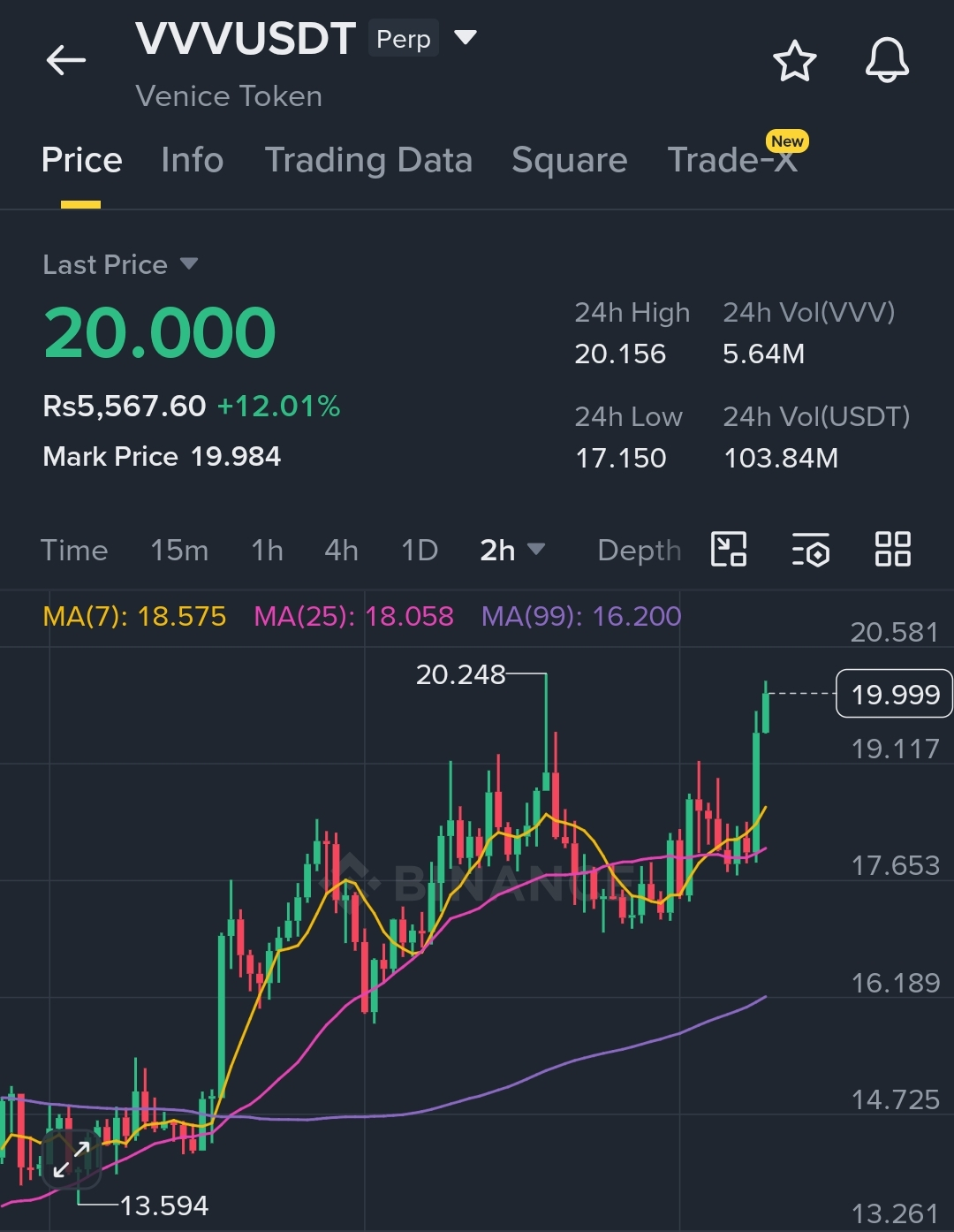This screenshot has width=954, height=1232.
Task: Tap the 16.189 price axis label
Action: point(896,983)
